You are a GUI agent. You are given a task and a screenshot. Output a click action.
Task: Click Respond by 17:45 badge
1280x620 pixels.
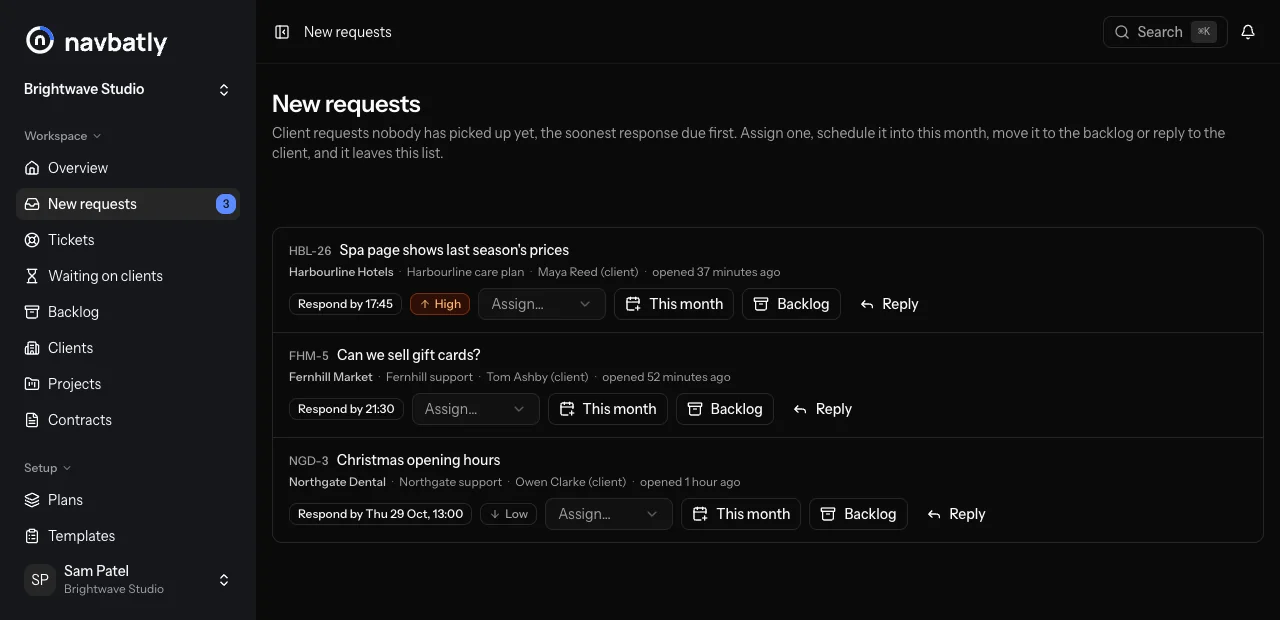point(345,304)
